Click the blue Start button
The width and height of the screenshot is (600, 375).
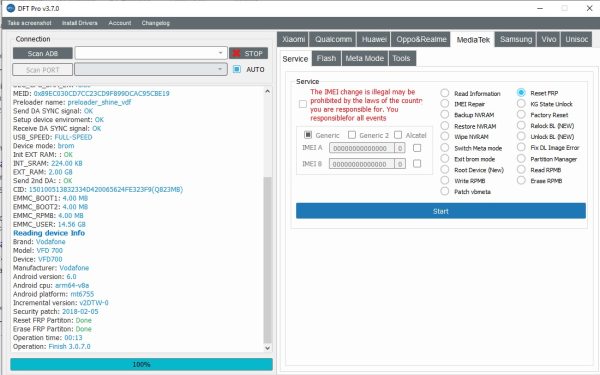pos(441,211)
